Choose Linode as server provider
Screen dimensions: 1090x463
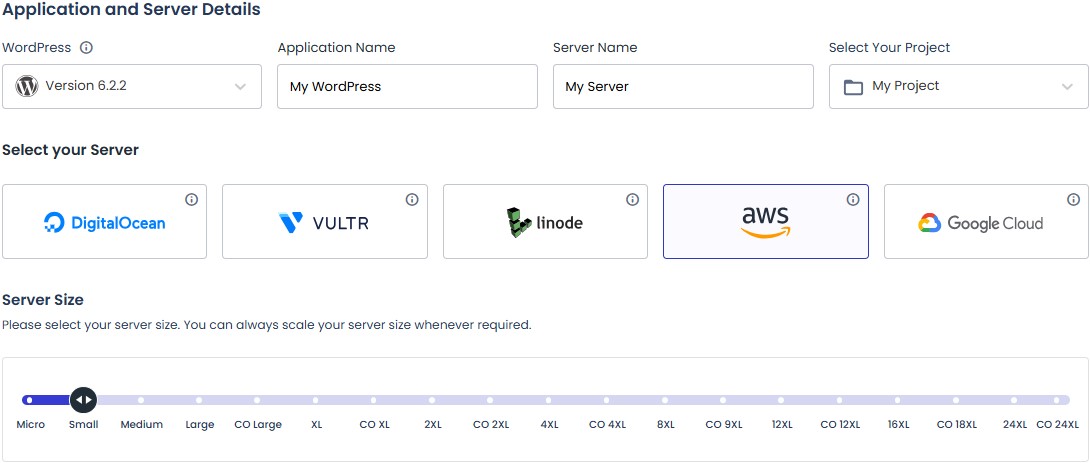click(x=545, y=222)
